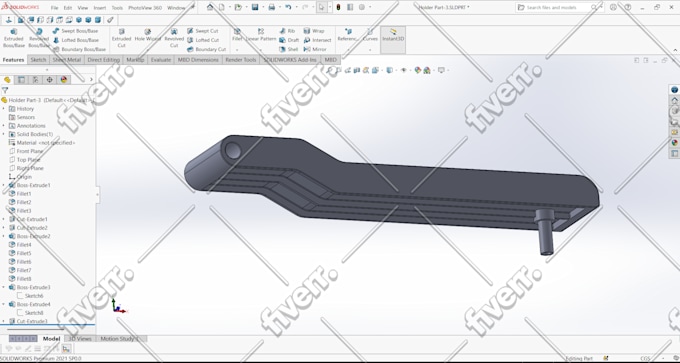The image size is (680, 363).
Task: Click the Home icon in title toolbar
Action: pyautogui.click(x=210, y=7)
